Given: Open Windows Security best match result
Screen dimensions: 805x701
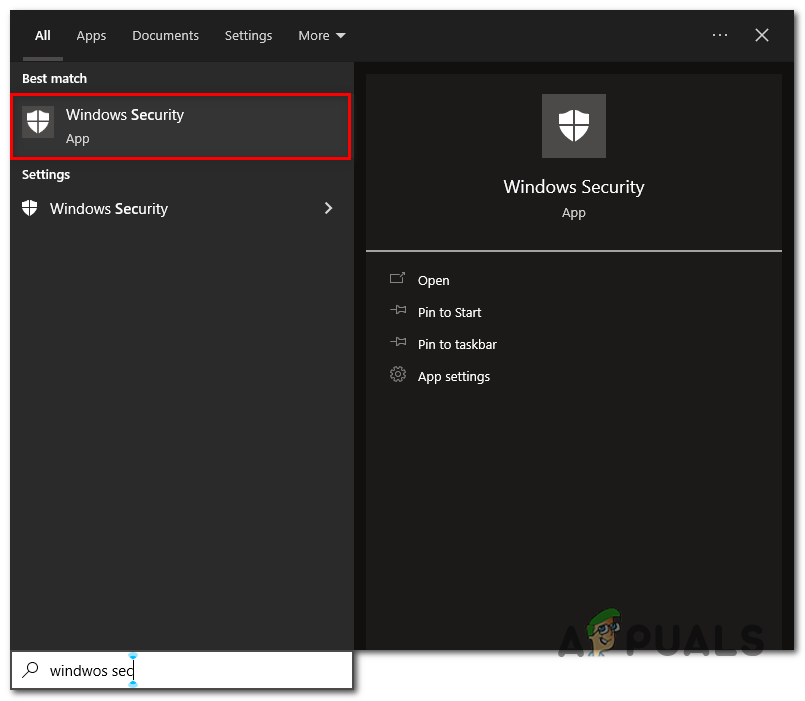Looking at the screenshot, I should (x=180, y=126).
